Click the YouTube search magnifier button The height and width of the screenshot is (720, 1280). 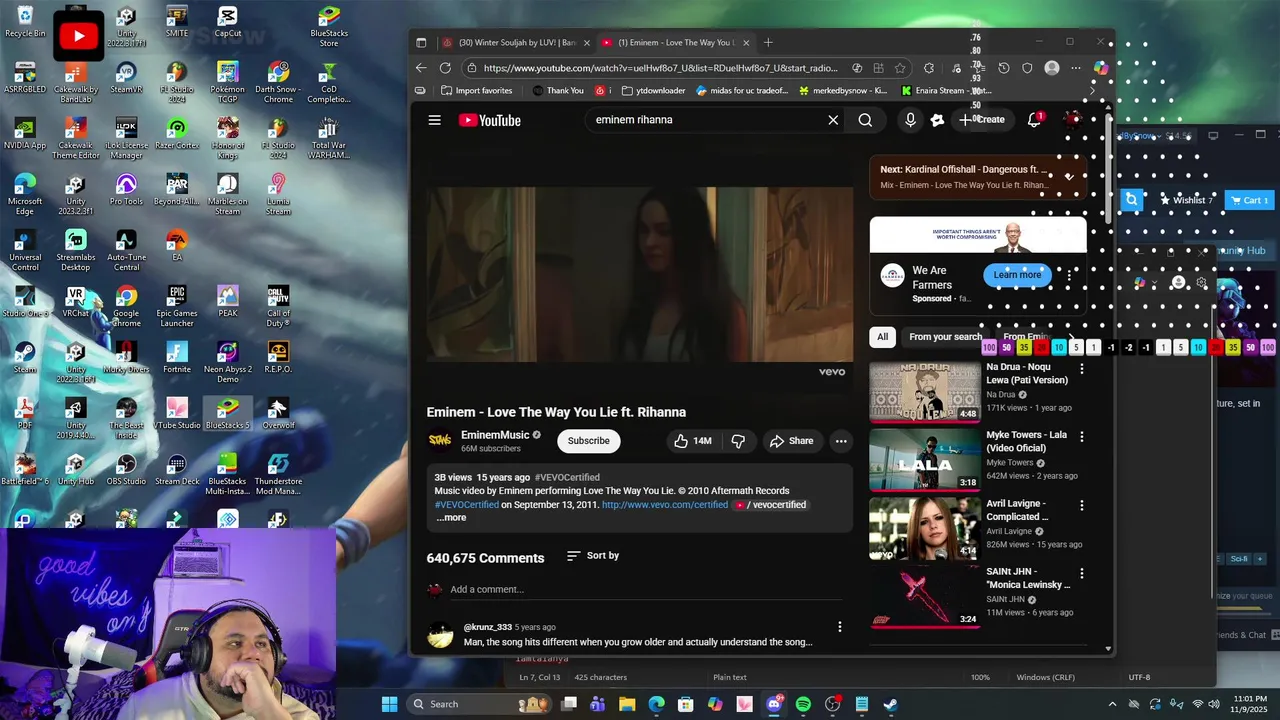865,120
